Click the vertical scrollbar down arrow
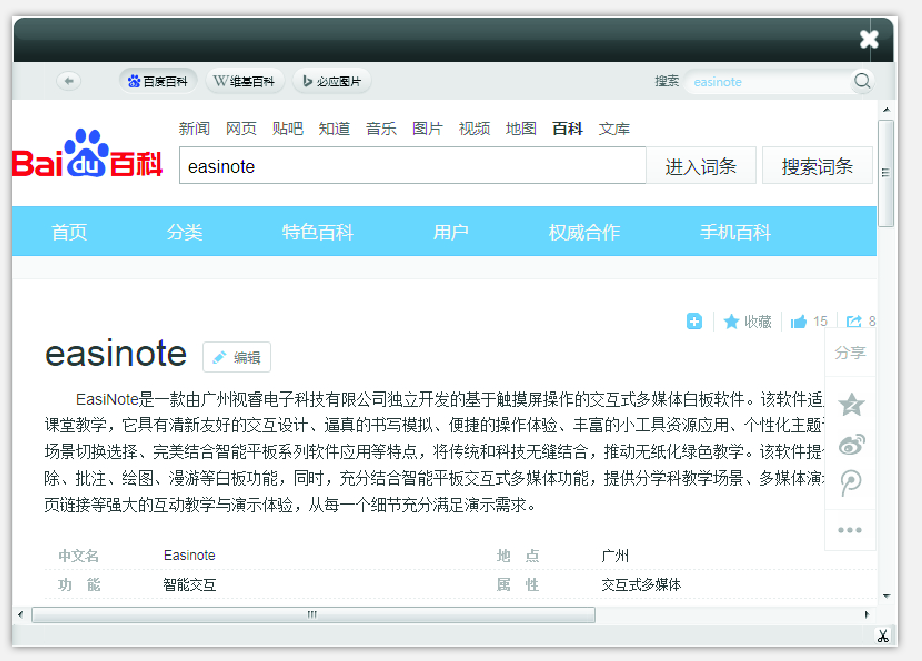The width and height of the screenshot is (922, 661). pyautogui.click(x=886, y=596)
